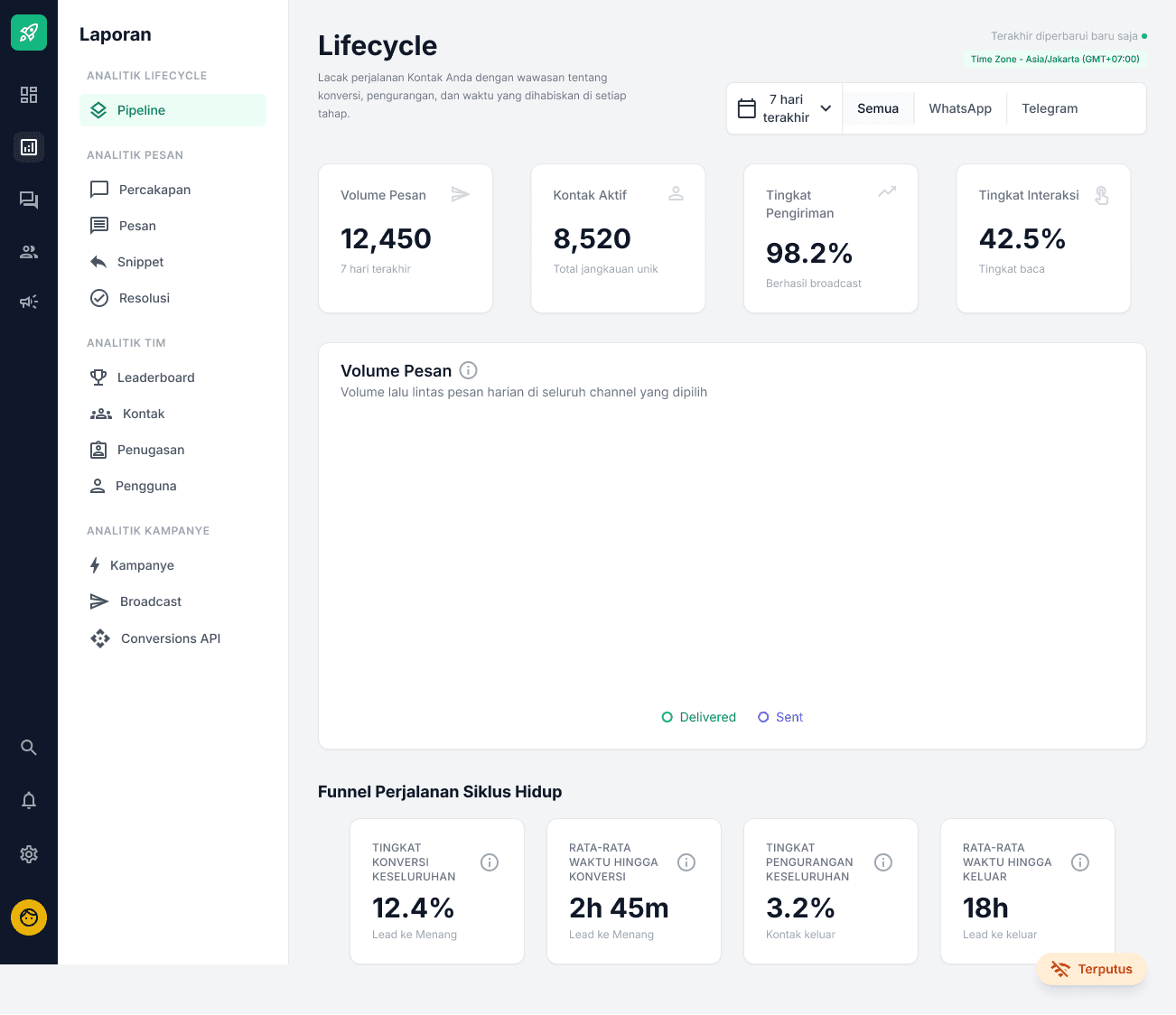Open the broadcast megaphone icon in left rail

pyautogui.click(x=29, y=302)
